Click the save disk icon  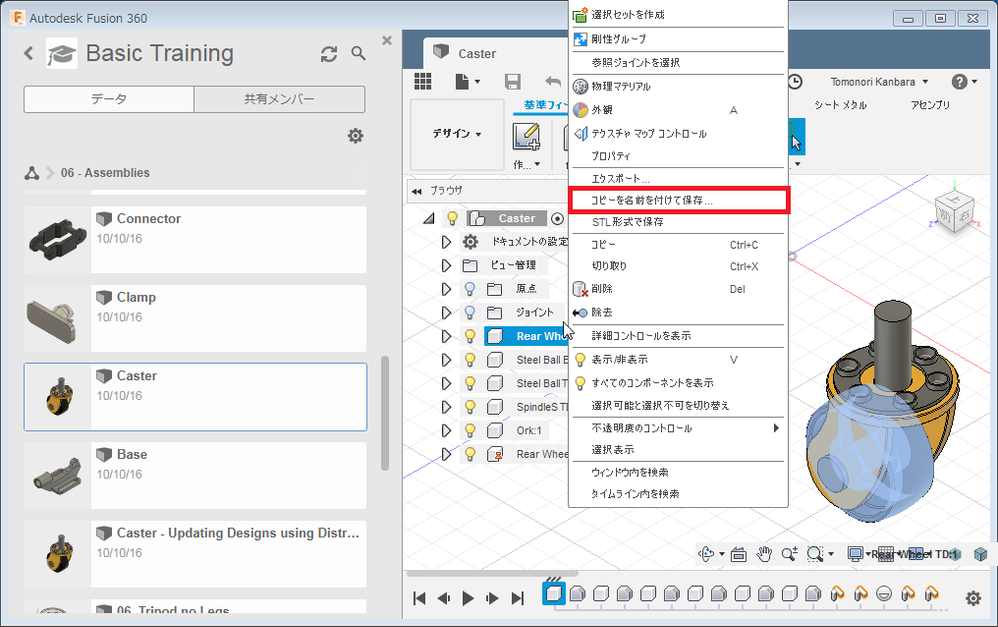[512, 81]
